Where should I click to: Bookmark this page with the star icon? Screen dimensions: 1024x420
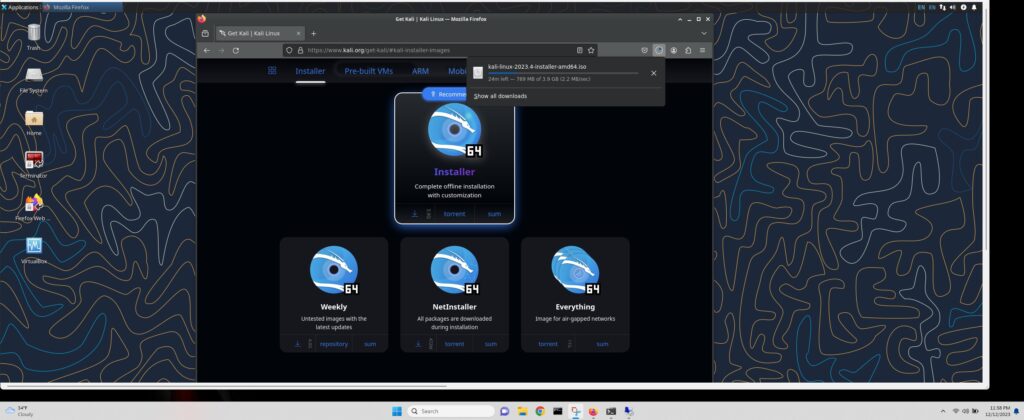[591, 50]
